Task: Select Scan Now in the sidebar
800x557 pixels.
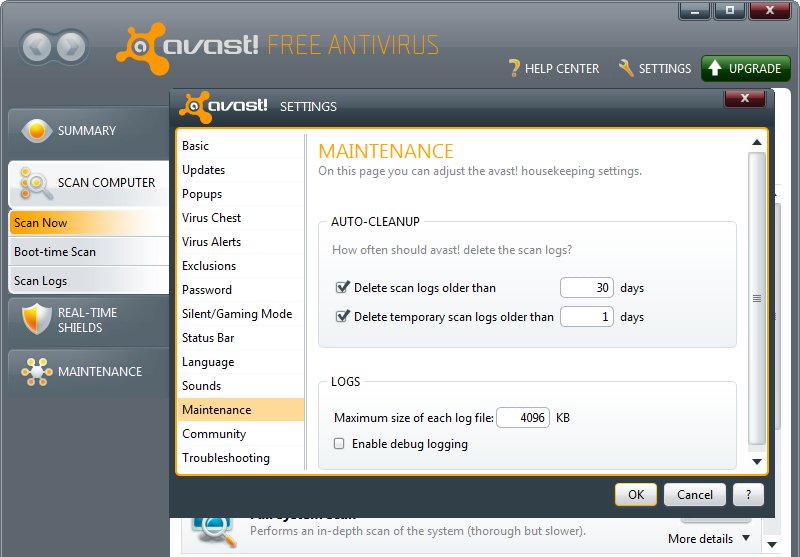Action: pos(89,223)
